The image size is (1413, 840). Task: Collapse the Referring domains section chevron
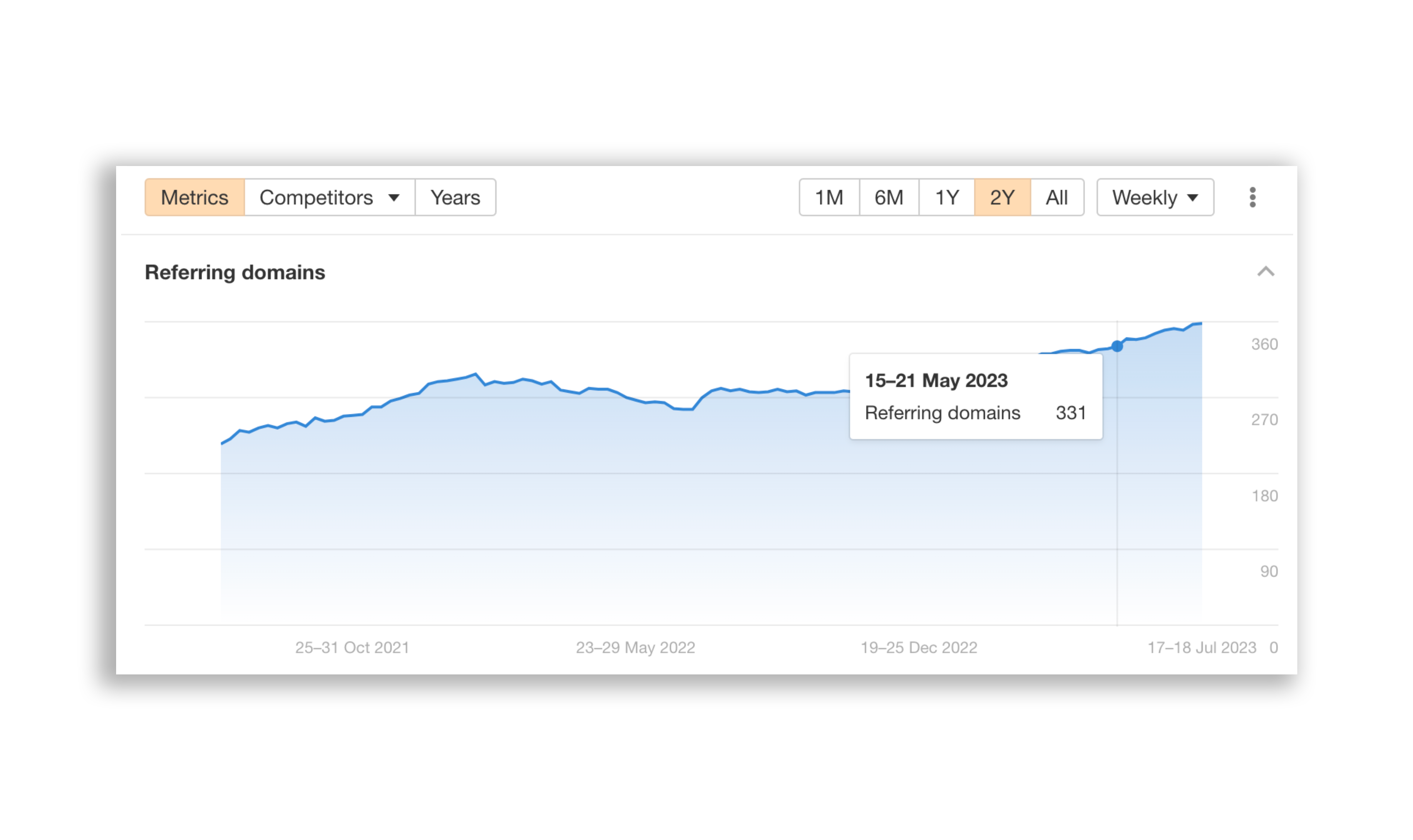[1265, 272]
